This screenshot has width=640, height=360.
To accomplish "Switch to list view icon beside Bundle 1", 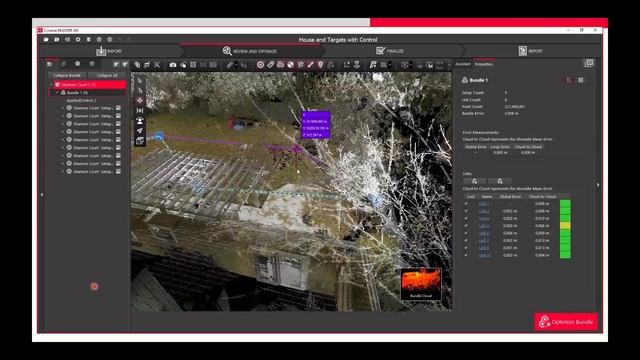I will tap(569, 80).
